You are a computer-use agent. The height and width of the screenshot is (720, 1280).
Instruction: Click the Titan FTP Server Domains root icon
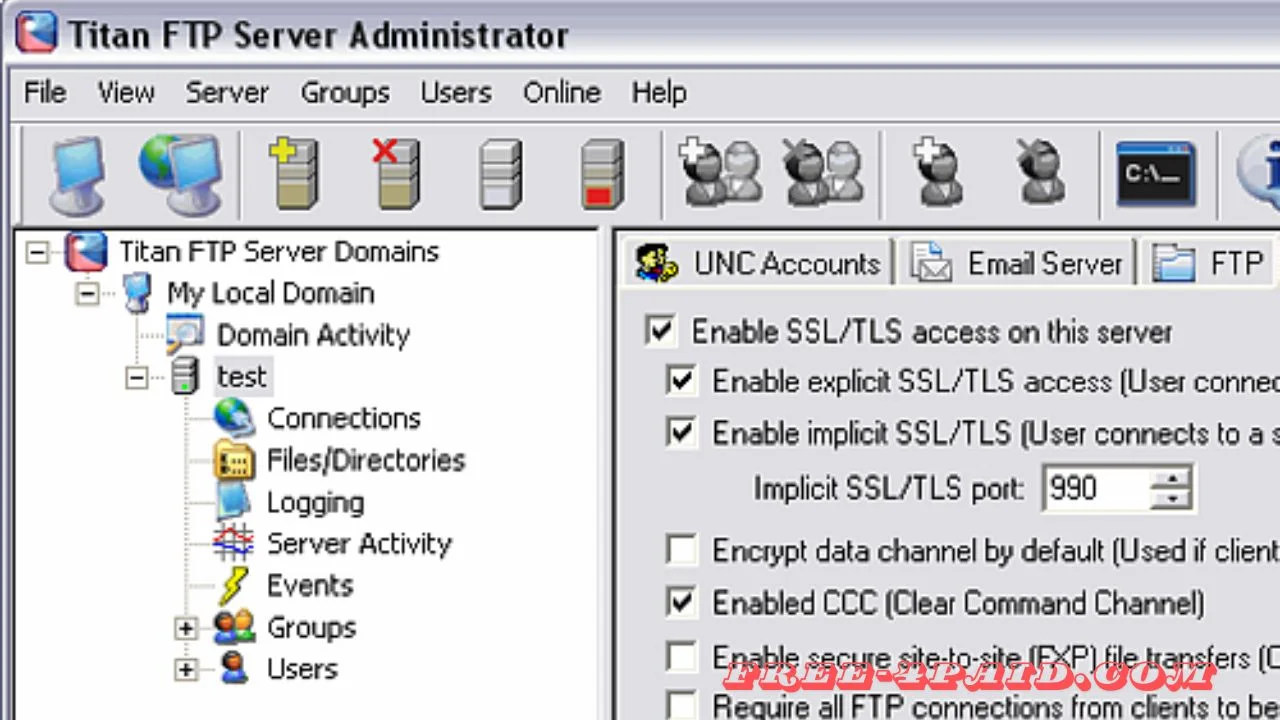(x=86, y=251)
